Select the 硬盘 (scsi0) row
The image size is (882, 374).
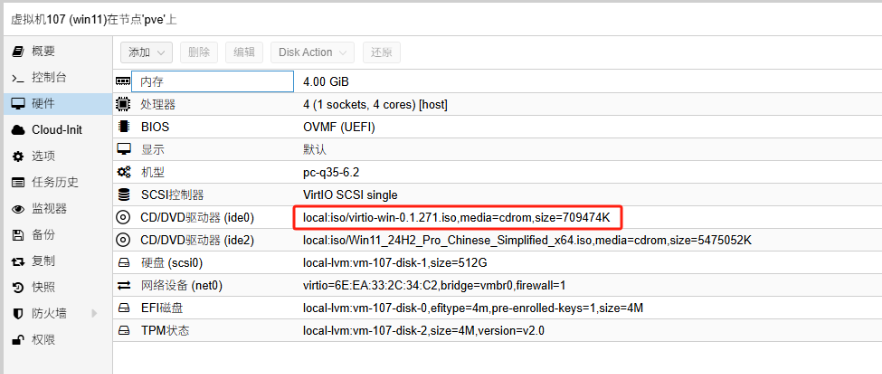tap(497, 263)
